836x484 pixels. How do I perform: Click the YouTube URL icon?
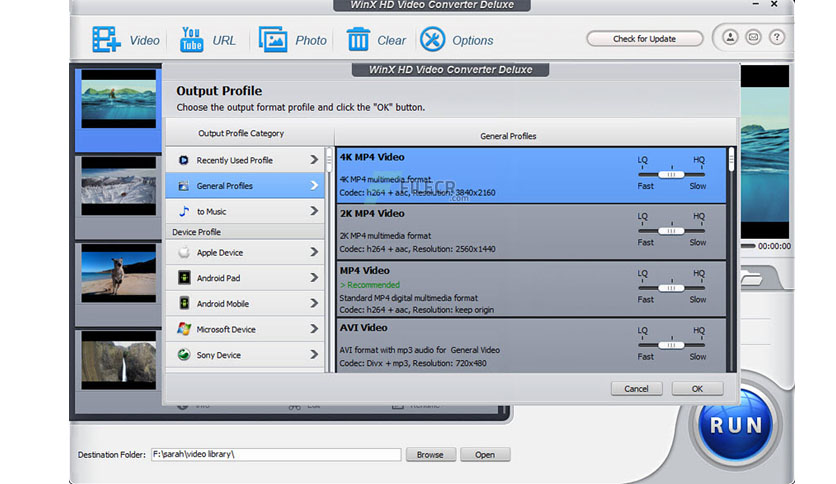tap(191, 39)
